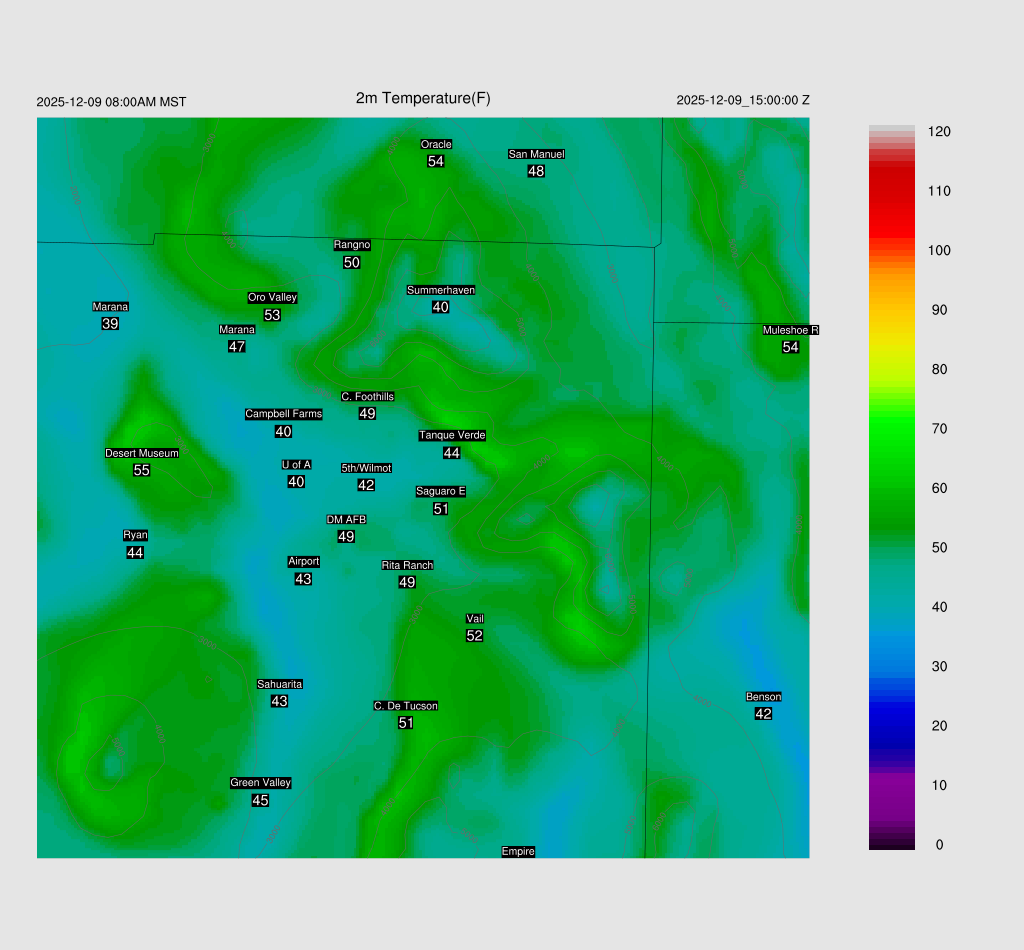The width and height of the screenshot is (1024, 950).
Task: Select the U of A station label
Action: (x=296, y=464)
